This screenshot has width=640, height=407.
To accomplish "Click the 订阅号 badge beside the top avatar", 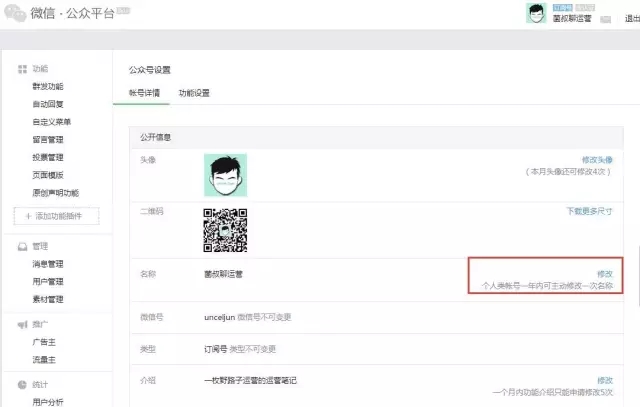I will point(562,7).
